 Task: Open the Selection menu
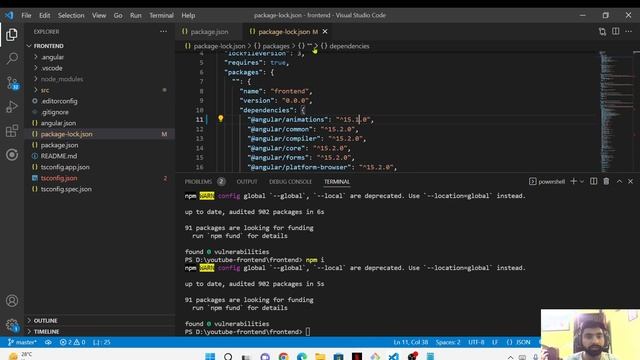(x=71, y=15)
